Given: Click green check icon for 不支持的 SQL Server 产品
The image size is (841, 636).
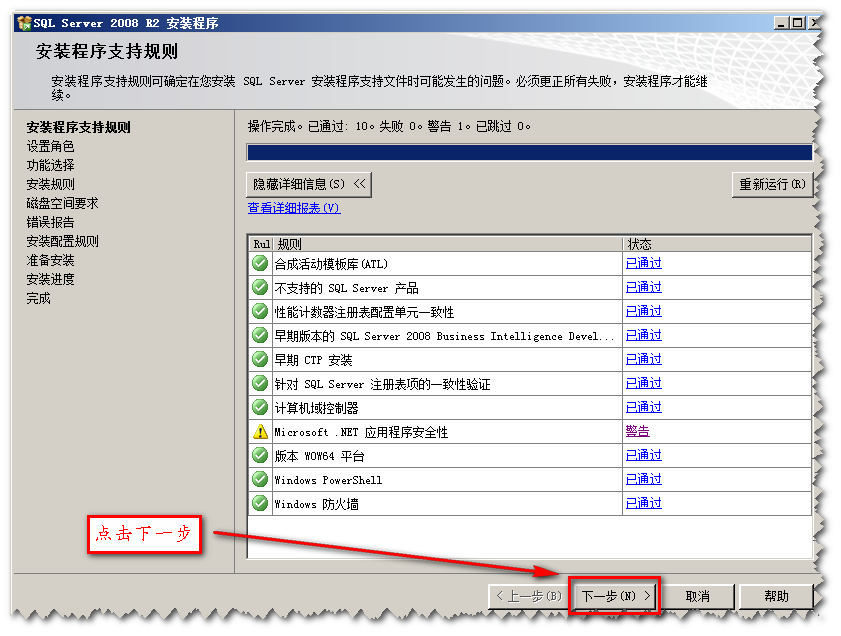Looking at the screenshot, I should (x=260, y=287).
